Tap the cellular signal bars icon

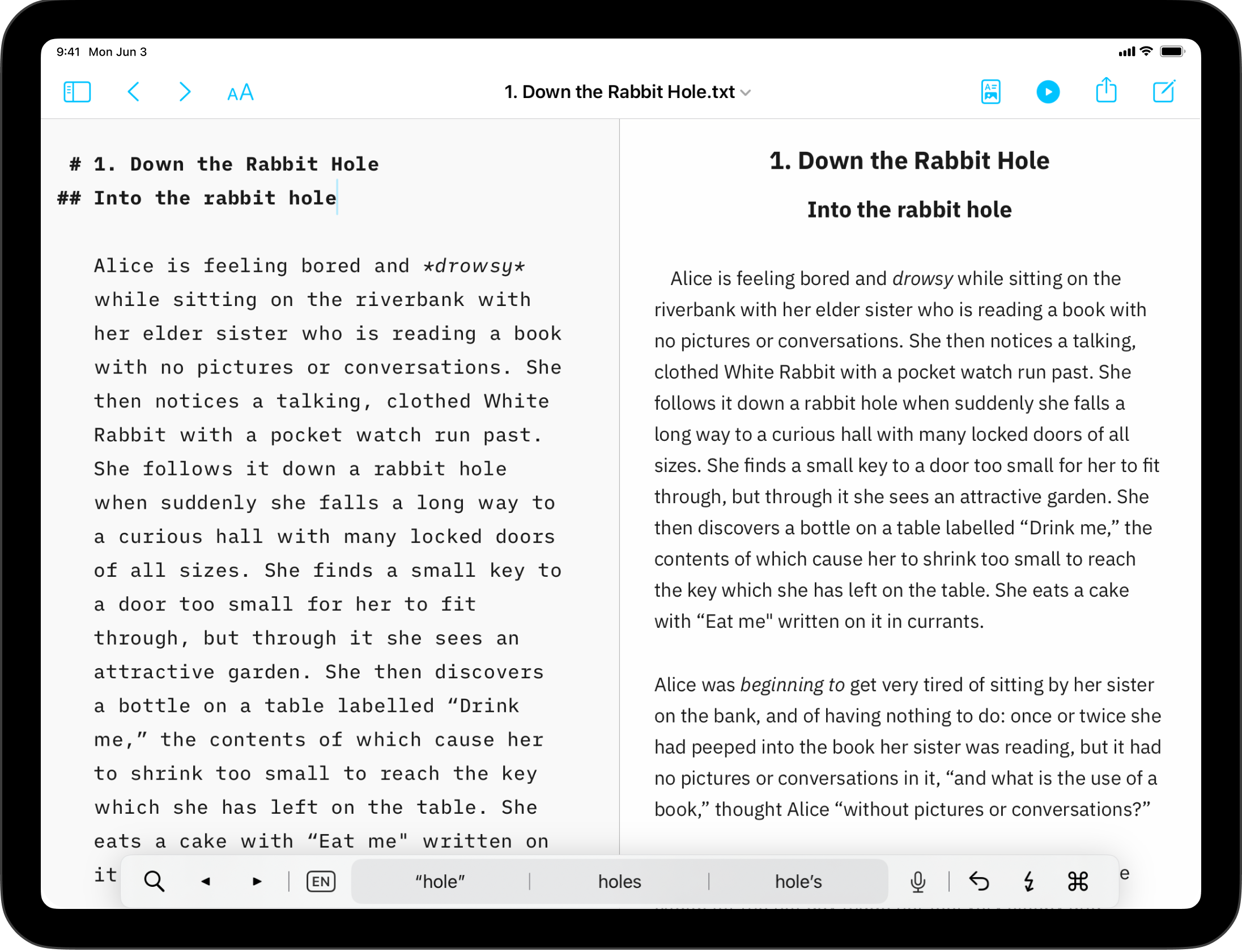click(x=1126, y=52)
